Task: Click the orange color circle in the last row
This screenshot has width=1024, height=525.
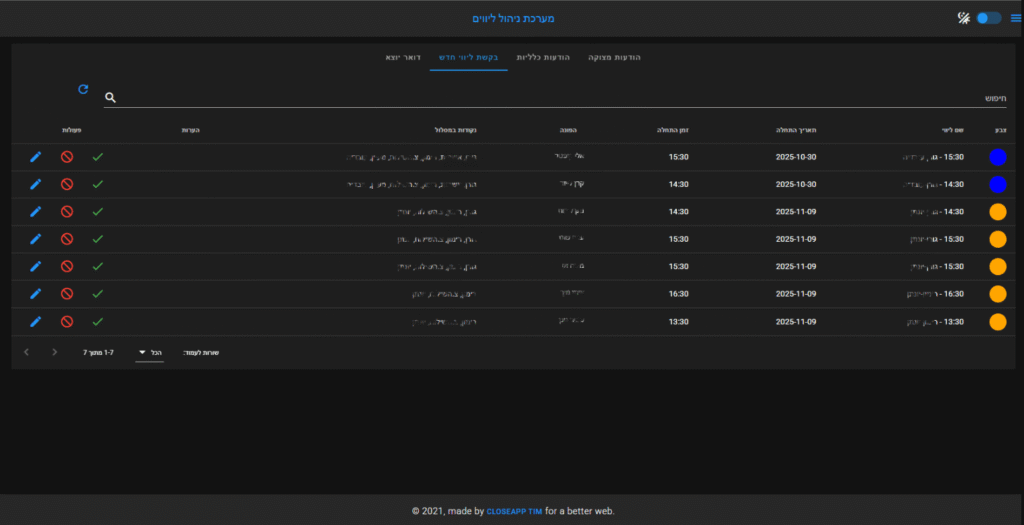Action: 997,322
